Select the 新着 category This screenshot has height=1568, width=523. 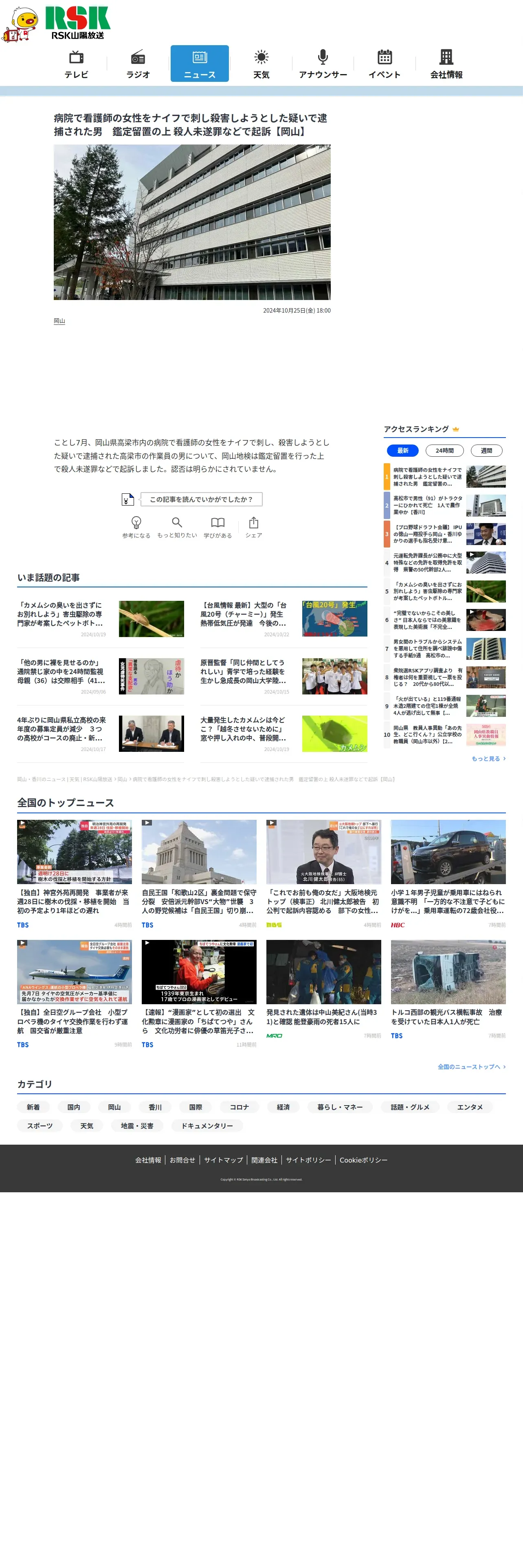pyautogui.click(x=33, y=1107)
